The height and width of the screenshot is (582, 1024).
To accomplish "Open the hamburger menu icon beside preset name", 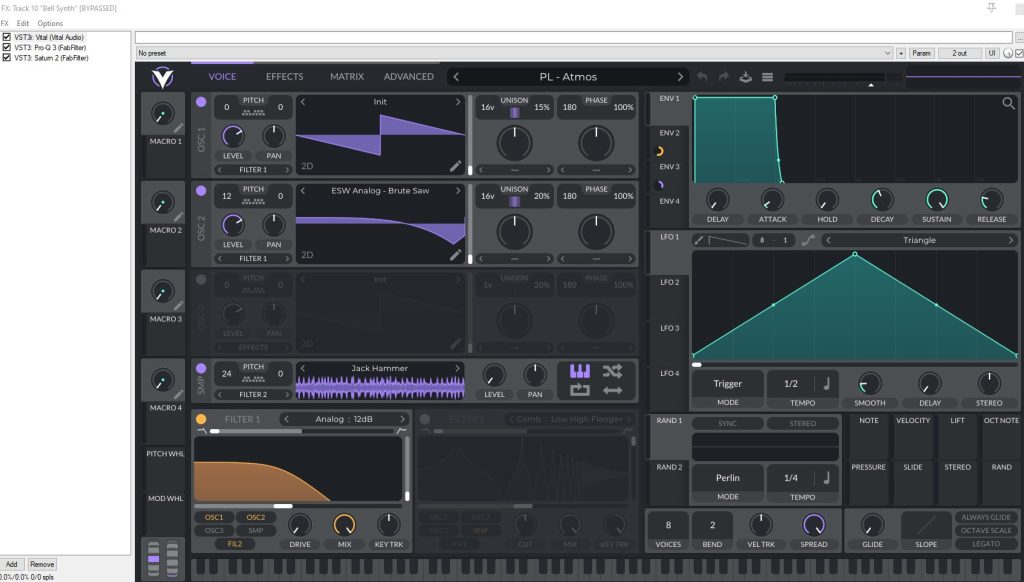I will point(767,77).
